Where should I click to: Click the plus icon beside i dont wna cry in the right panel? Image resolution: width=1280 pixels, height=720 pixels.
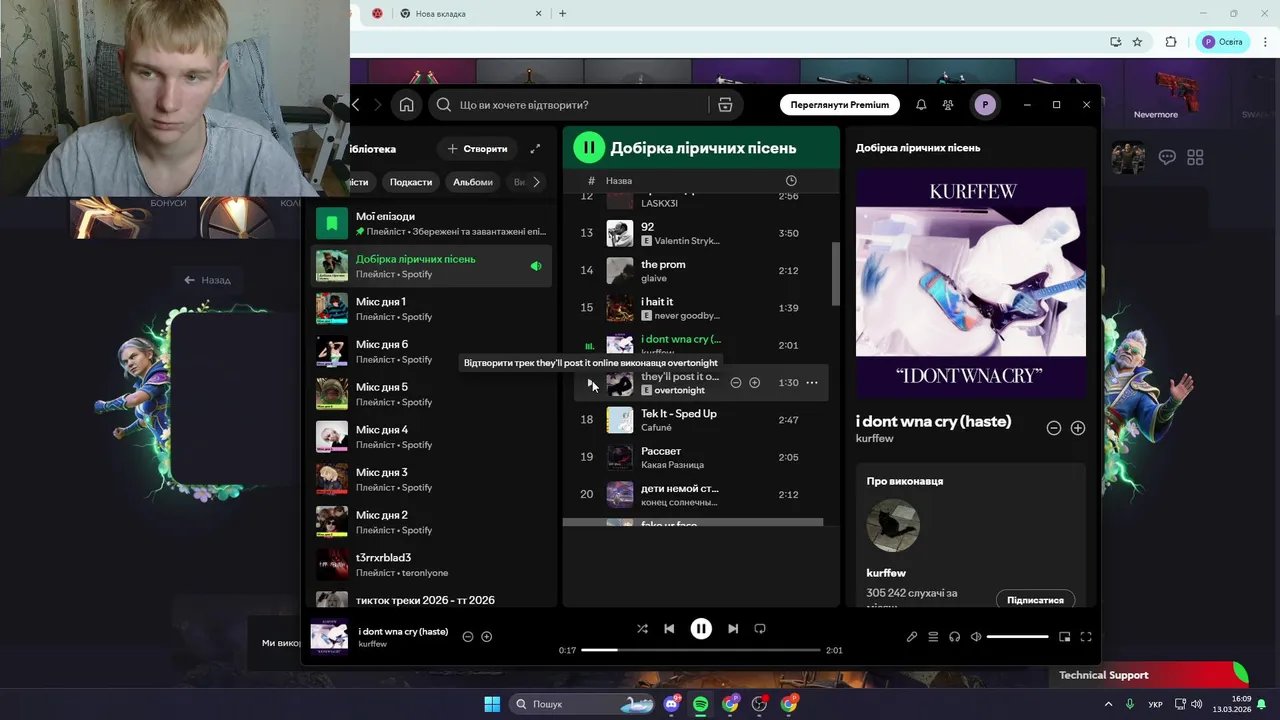1078,428
